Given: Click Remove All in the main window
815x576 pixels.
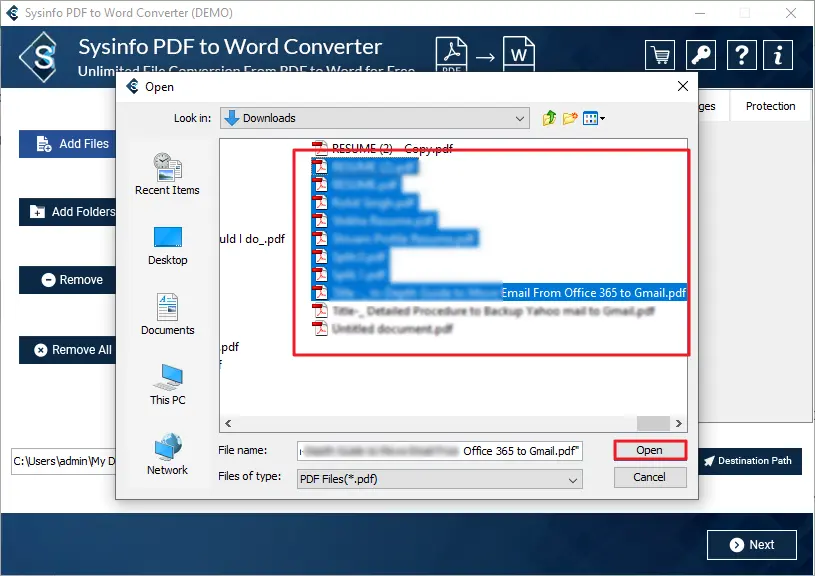Looking at the screenshot, I should pyautogui.click(x=68, y=350).
